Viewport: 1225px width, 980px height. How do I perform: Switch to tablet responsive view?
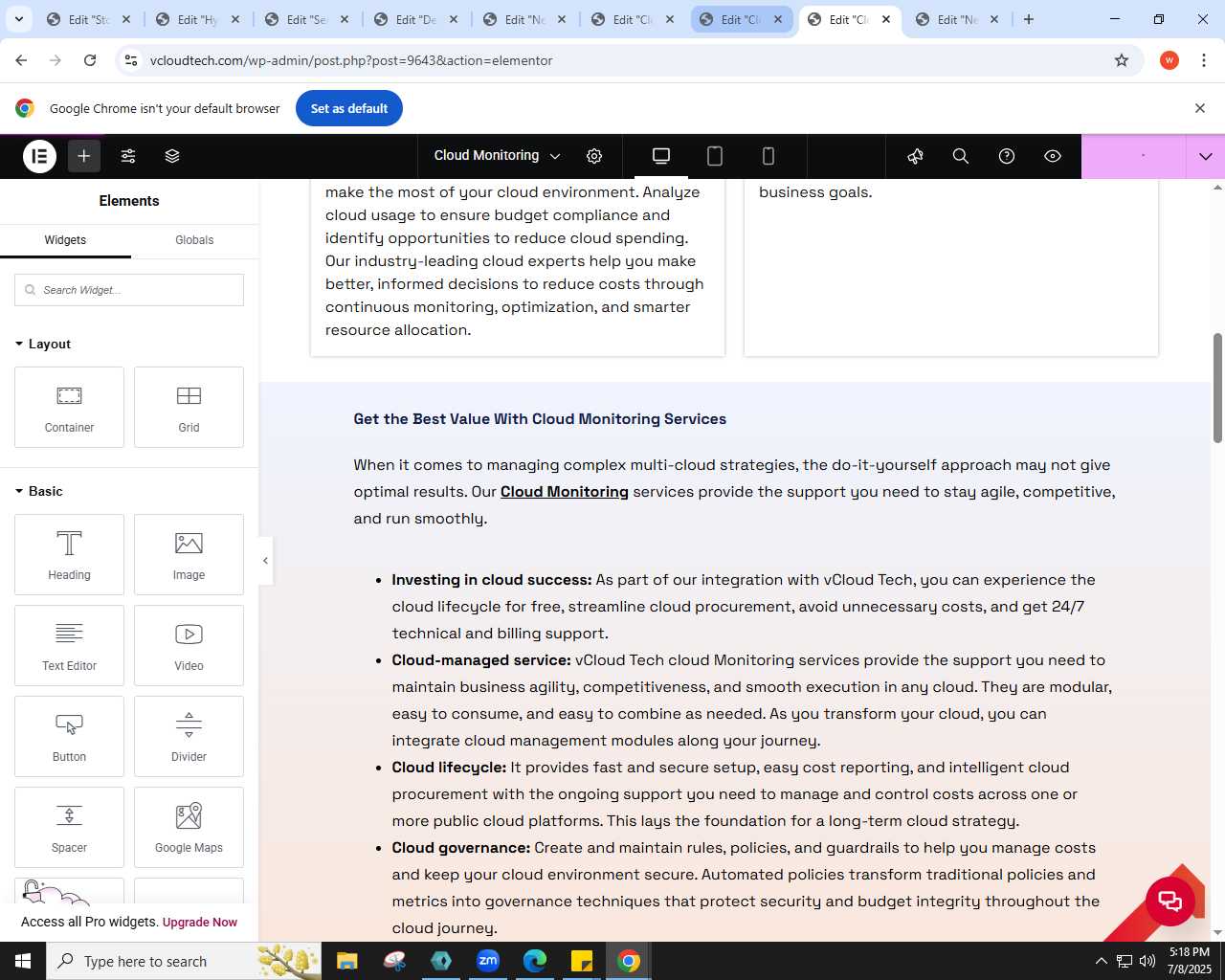(x=715, y=156)
